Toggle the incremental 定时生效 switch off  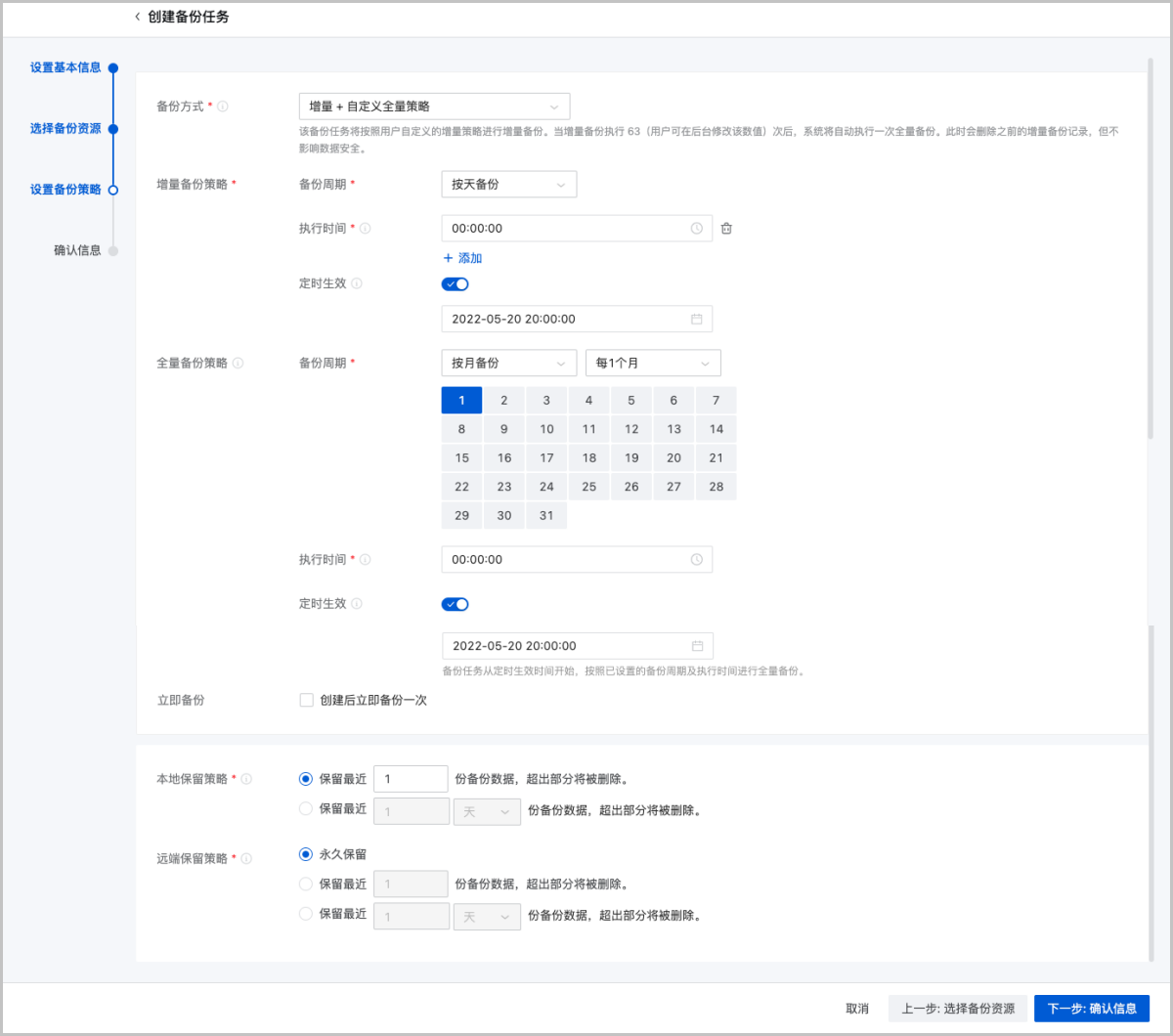456,284
